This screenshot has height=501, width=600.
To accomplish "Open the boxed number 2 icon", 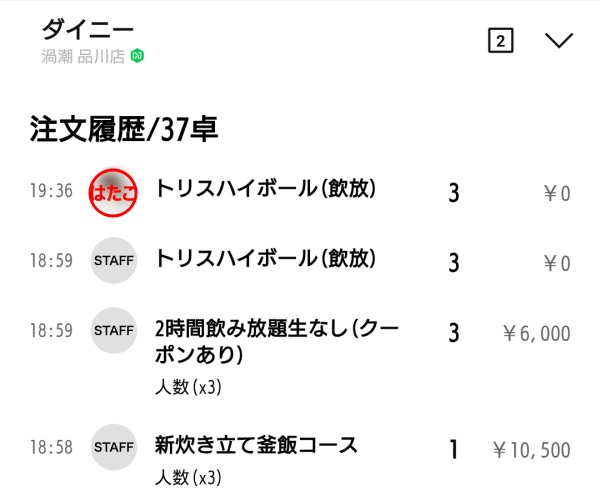I will (x=500, y=40).
